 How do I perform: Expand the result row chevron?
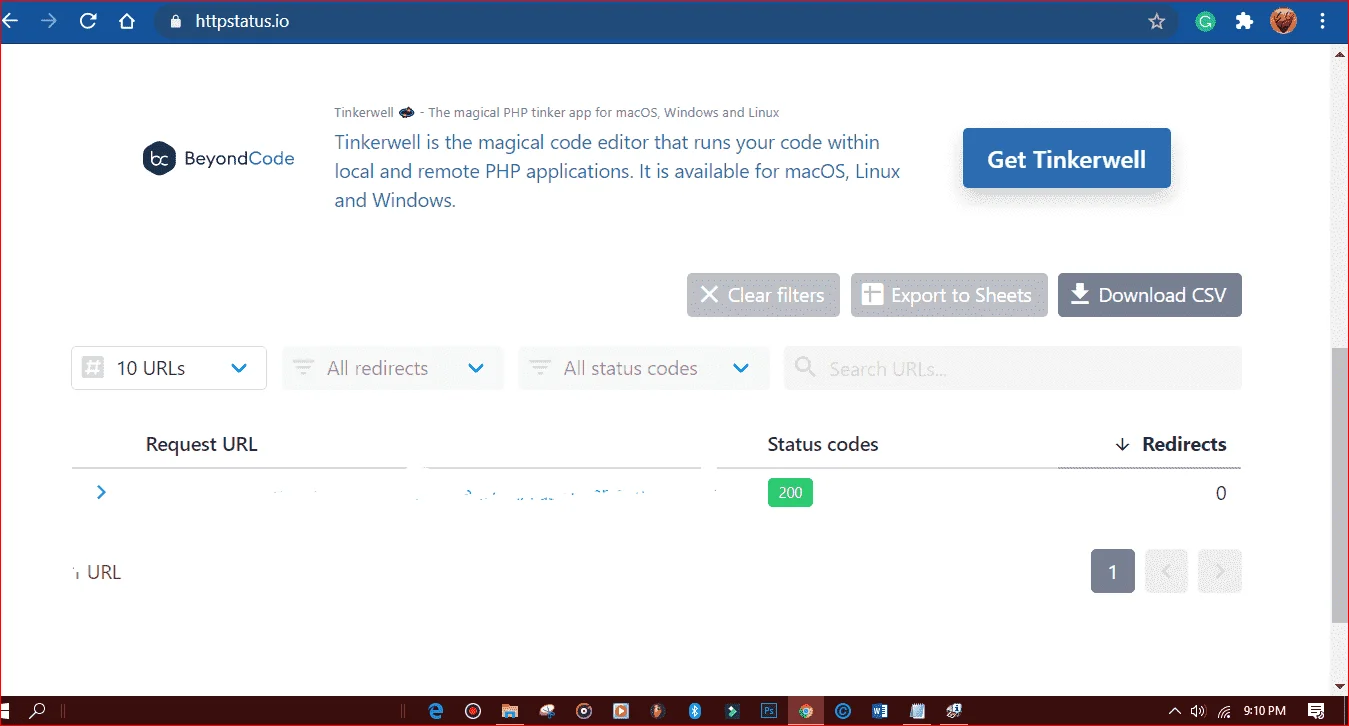[101, 492]
